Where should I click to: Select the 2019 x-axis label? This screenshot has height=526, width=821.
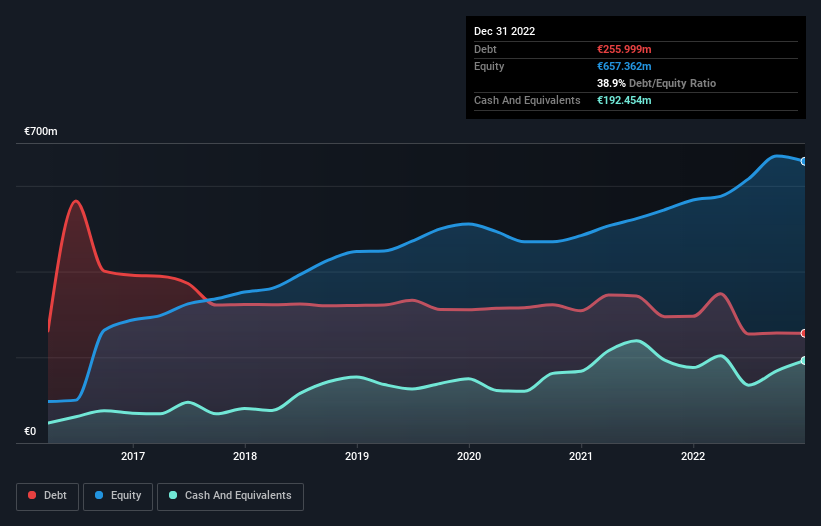point(357,456)
